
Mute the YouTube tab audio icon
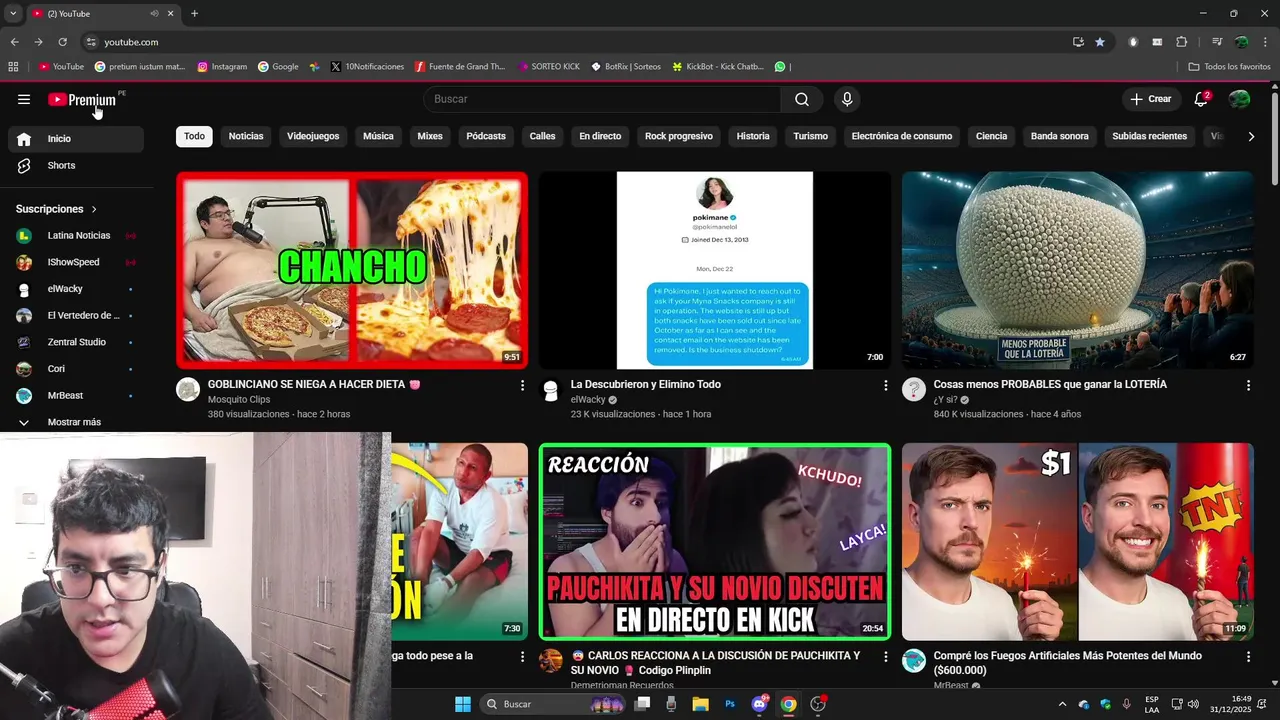click(155, 14)
